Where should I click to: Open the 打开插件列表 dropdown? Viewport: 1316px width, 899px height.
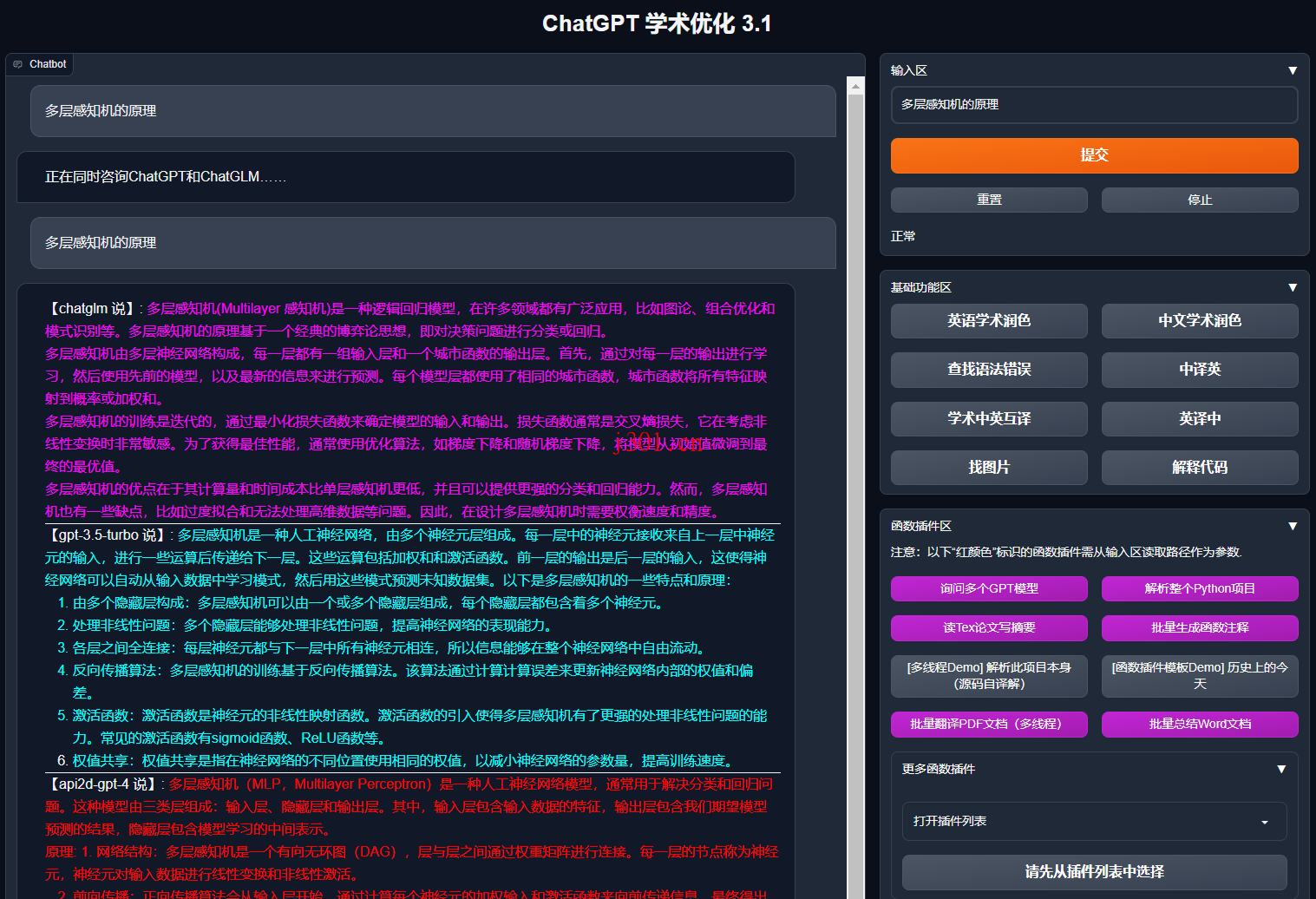pos(1094,821)
